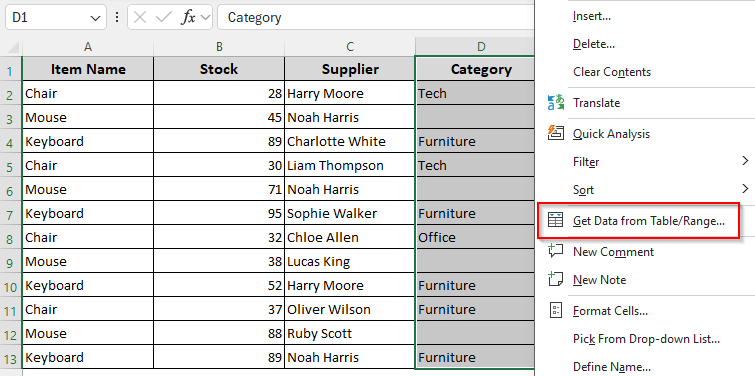Click the New Note sticky icon
The width and height of the screenshot is (755, 376).
click(556, 279)
